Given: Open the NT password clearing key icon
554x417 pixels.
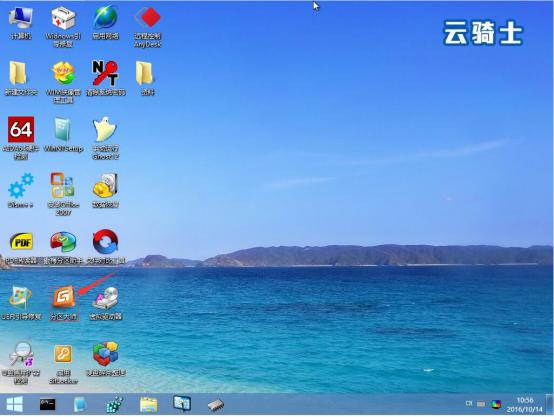Looking at the screenshot, I should [105, 78].
